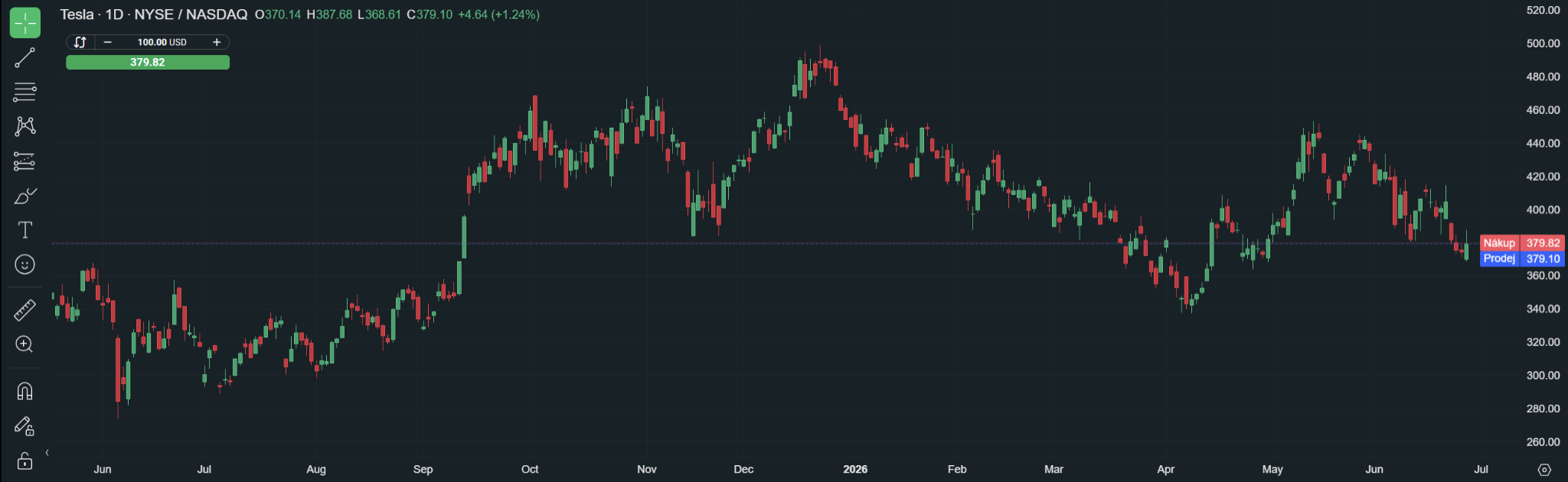Click the Nov label on time axis
Image resolution: width=1568 pixels, height=482 pixels.
click(x=647, y=469)
